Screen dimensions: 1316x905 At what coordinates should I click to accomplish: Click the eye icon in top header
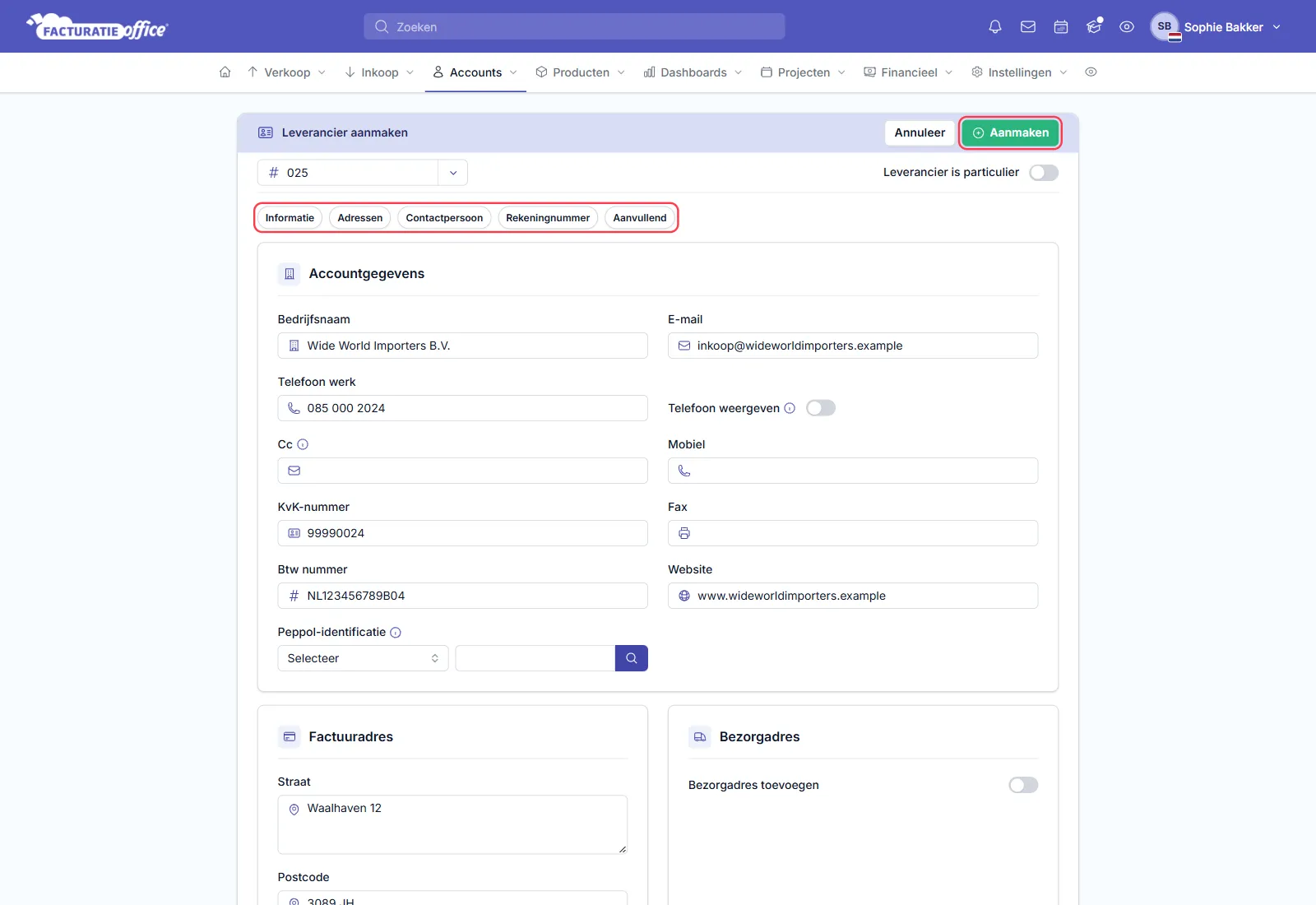point(1127,27)
